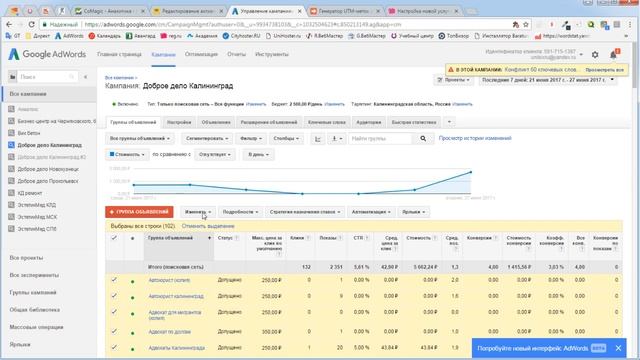Click the help icon next to the Клики column

click(308, 238)
